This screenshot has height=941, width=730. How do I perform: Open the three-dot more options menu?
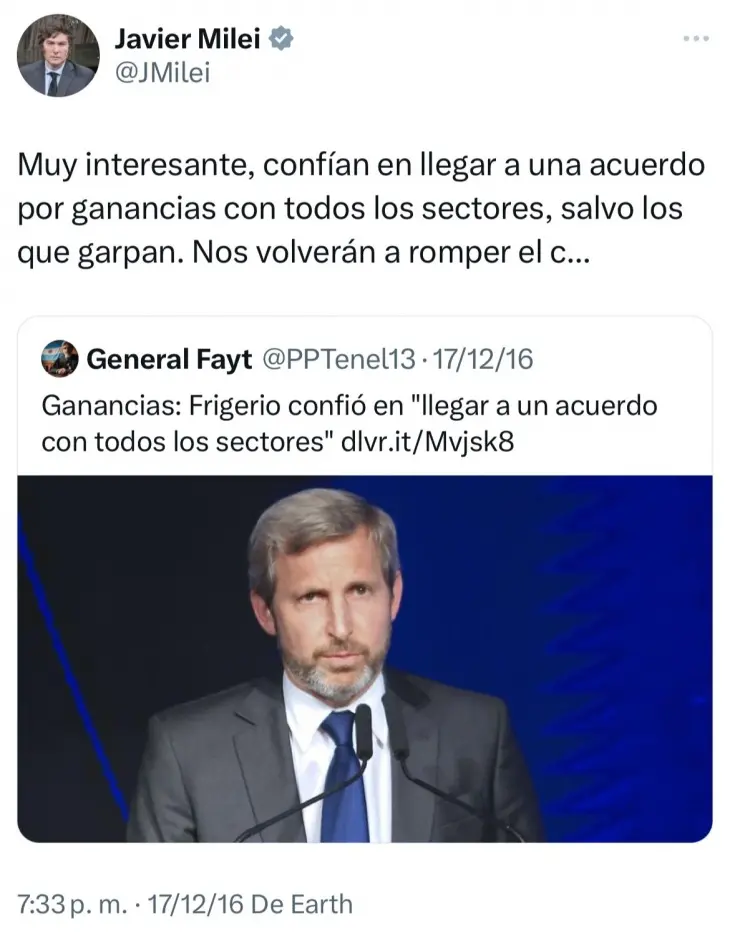click(x=696, y=38)
